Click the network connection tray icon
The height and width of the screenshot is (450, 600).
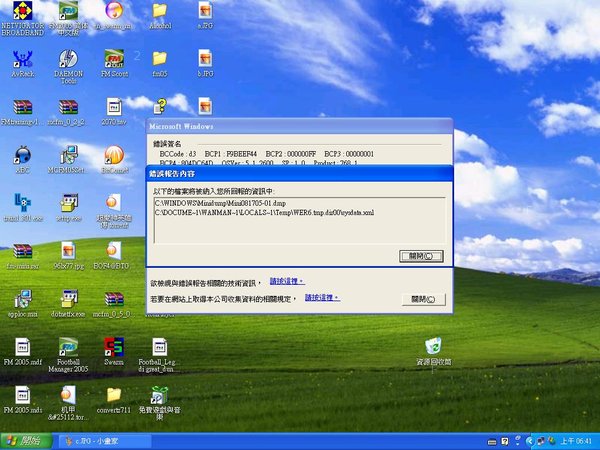point(541,442)
